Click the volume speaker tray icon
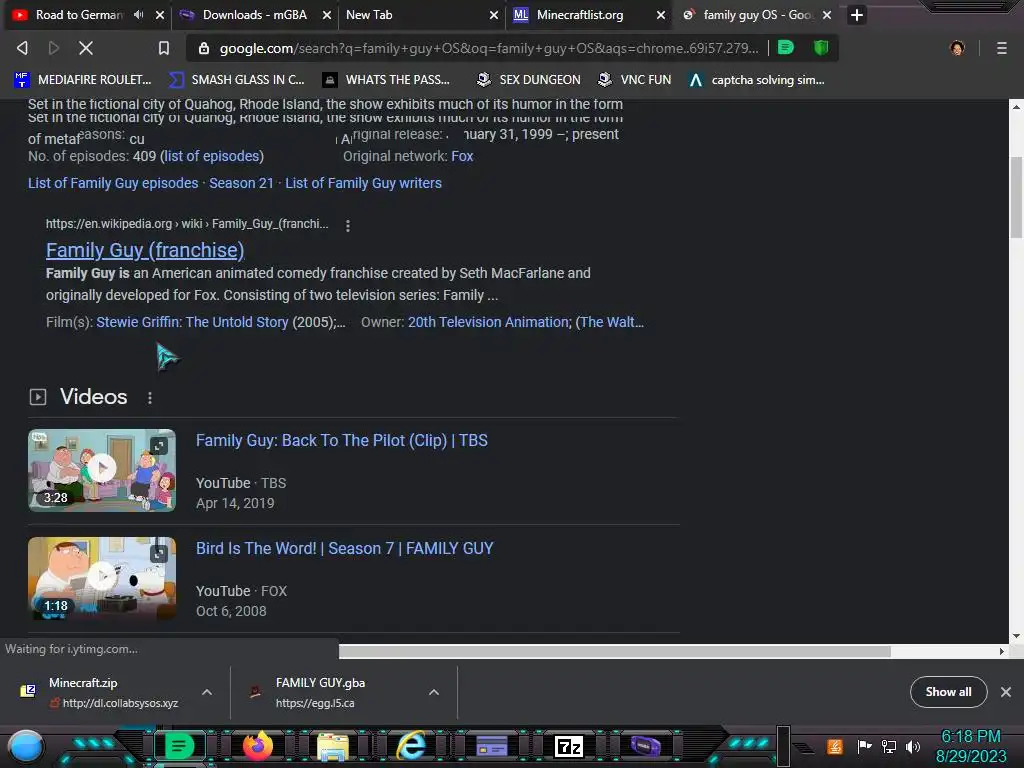The image size is (1024, 768). pos(914,746)
